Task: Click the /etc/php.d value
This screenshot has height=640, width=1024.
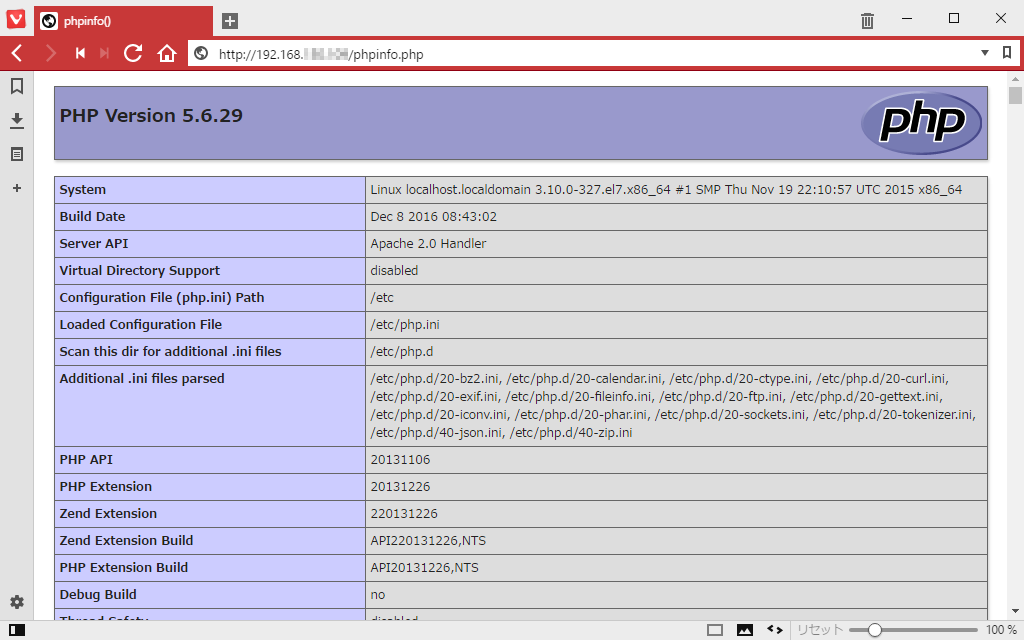Action: (402, 351)
